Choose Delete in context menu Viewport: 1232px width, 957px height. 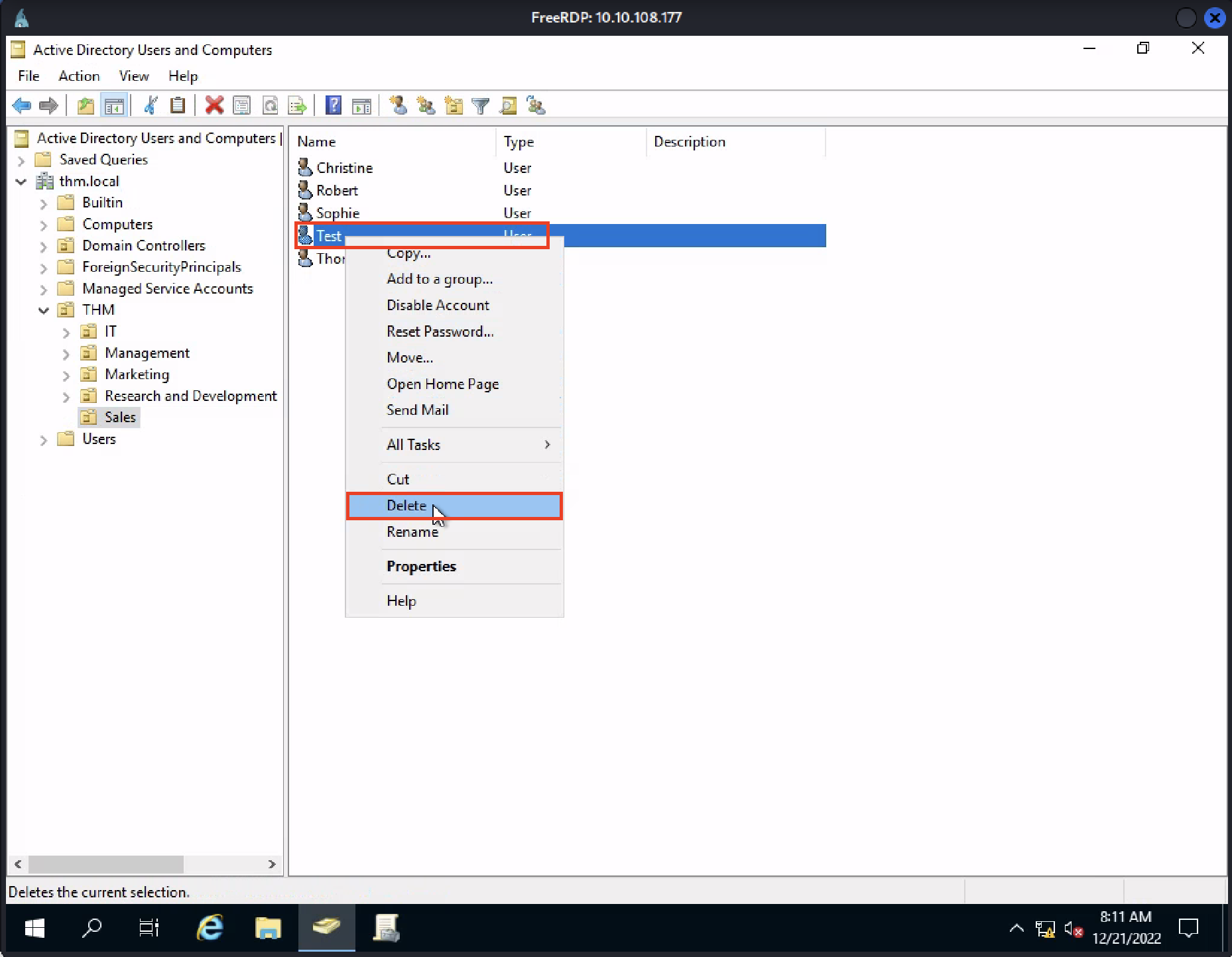tap(454, 506)
